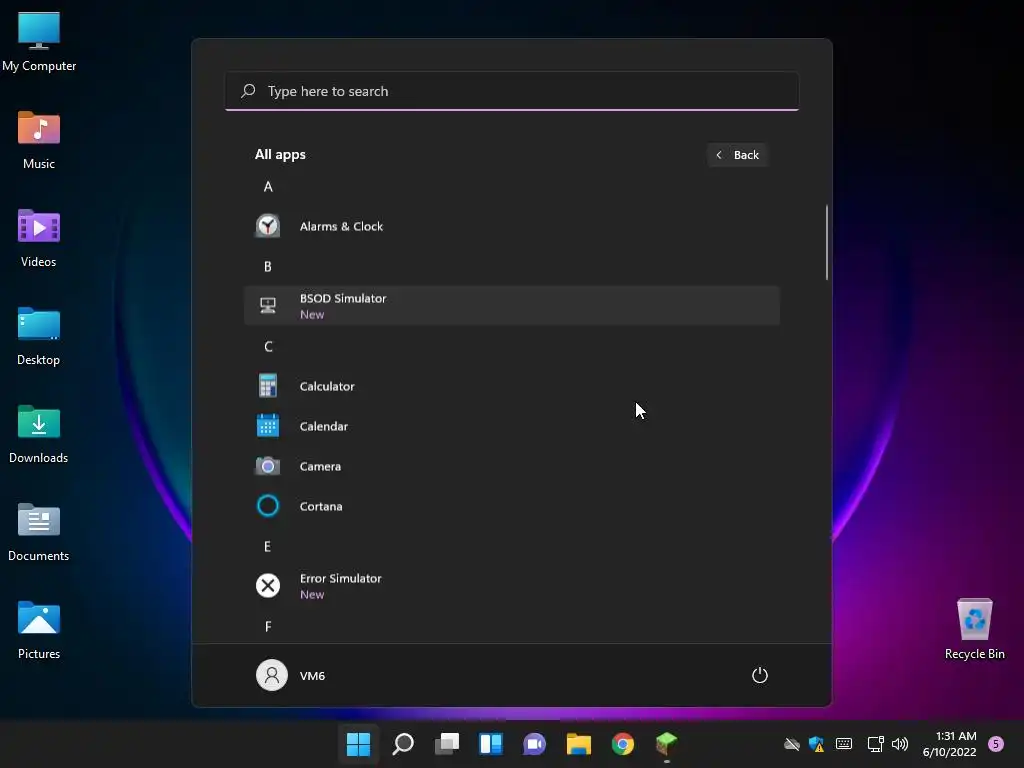This screenshot has width=1024, height=768.
Task: Open Chat camera icon in taskbar
Action: pos(535,744)
